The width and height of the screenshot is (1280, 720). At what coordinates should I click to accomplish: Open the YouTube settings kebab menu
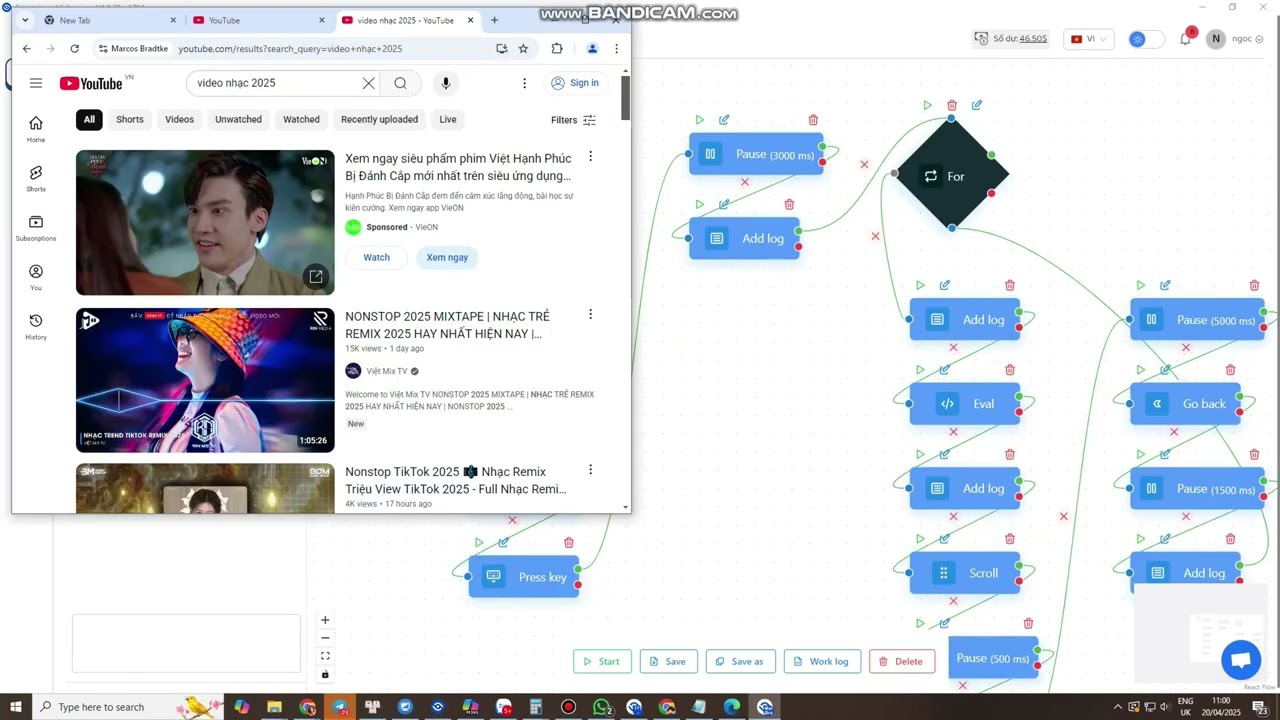524,83
